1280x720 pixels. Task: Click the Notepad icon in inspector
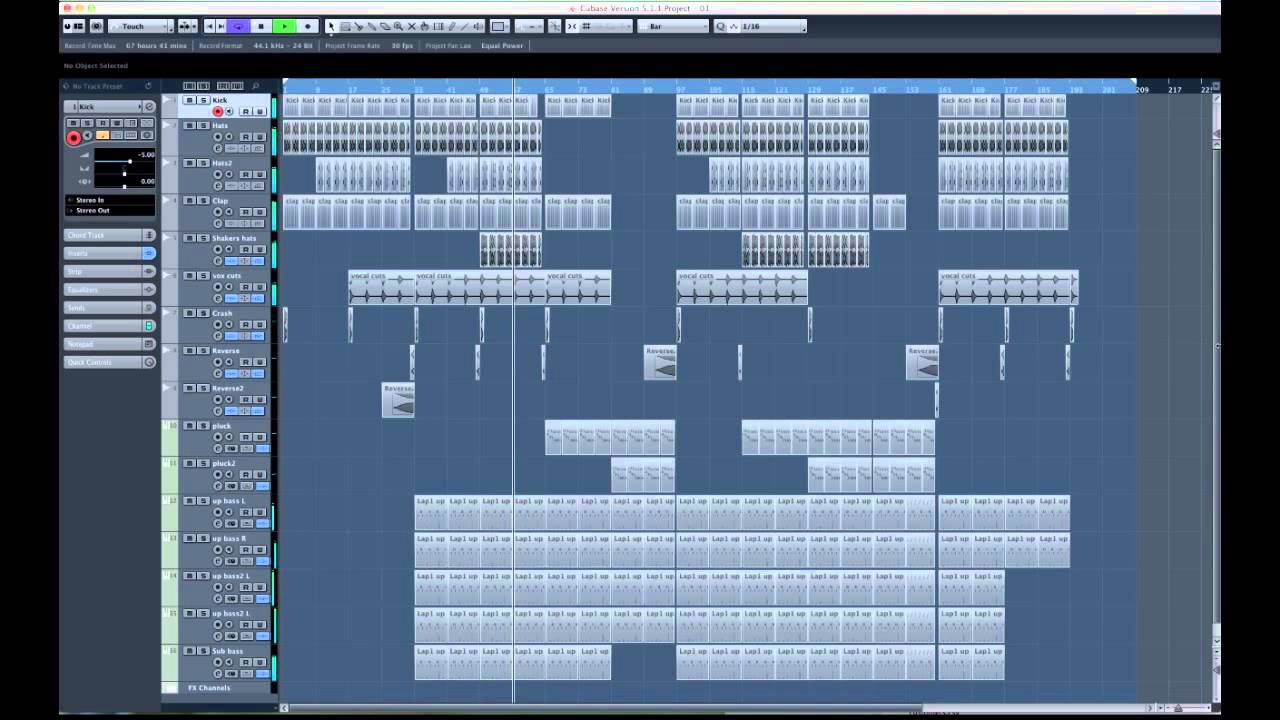(x=149, y=344)
